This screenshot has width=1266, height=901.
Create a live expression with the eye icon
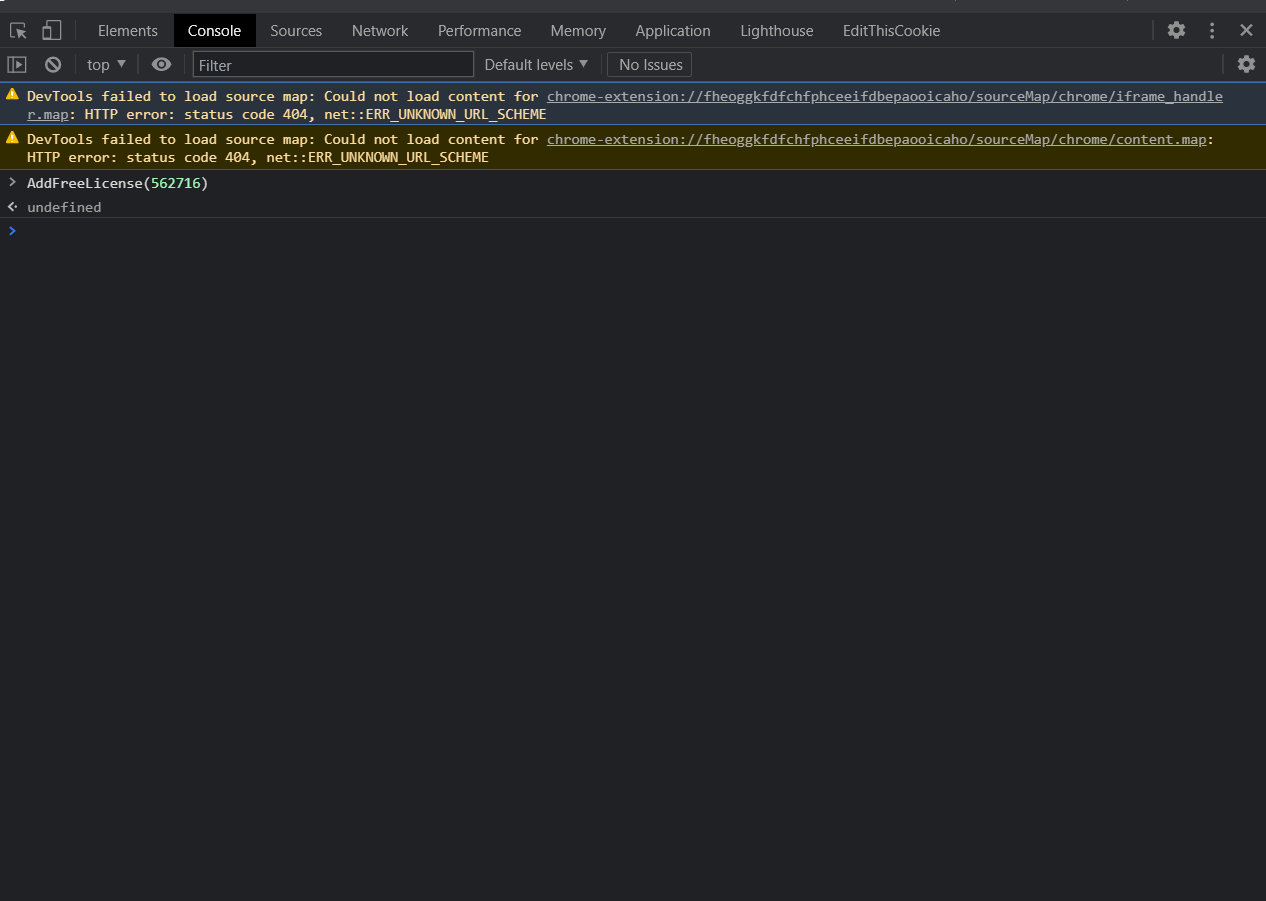tap(161, 64)
